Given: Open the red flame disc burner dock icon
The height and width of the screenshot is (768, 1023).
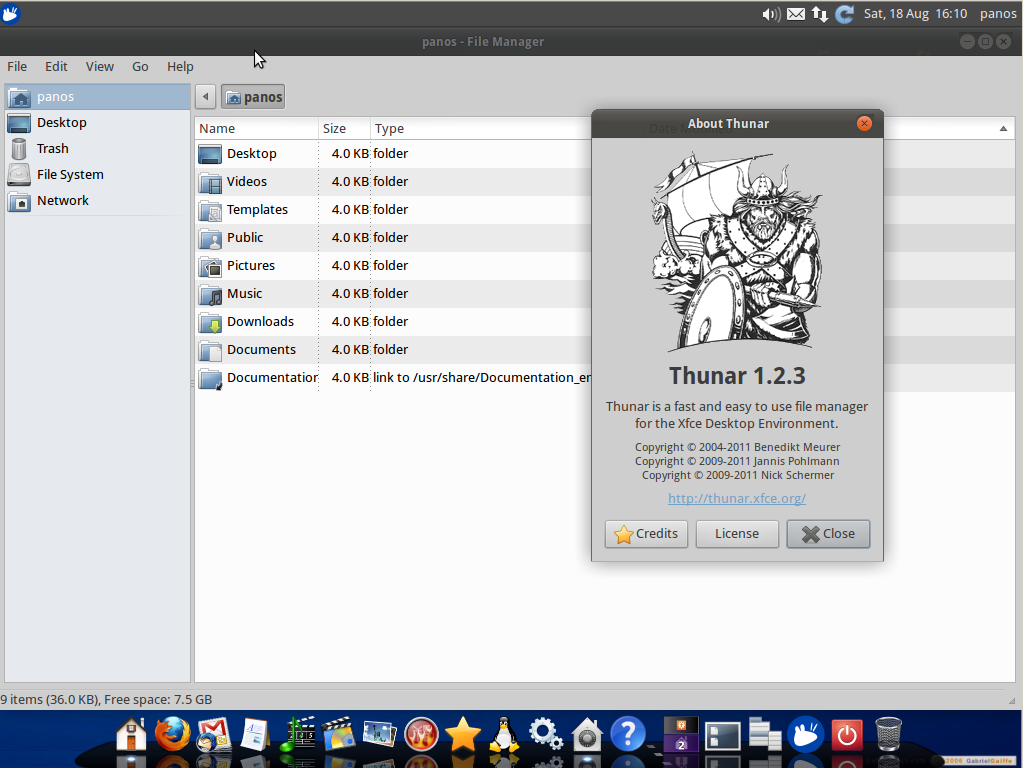Looking at the screenshot, I should point(421,735).
